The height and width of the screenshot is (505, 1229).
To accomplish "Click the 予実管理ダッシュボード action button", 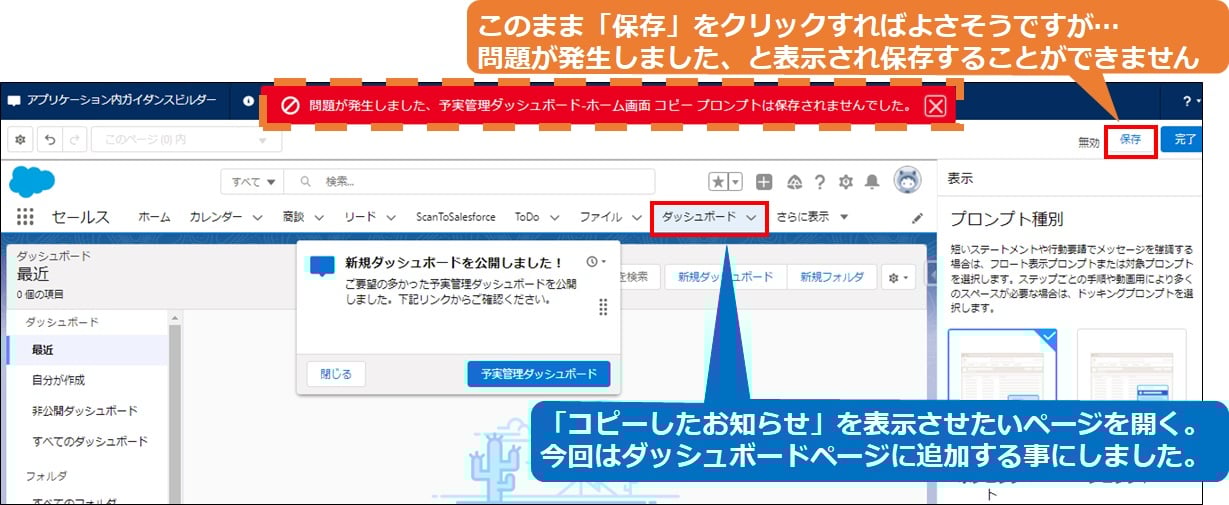I will (x=538, y=374).
